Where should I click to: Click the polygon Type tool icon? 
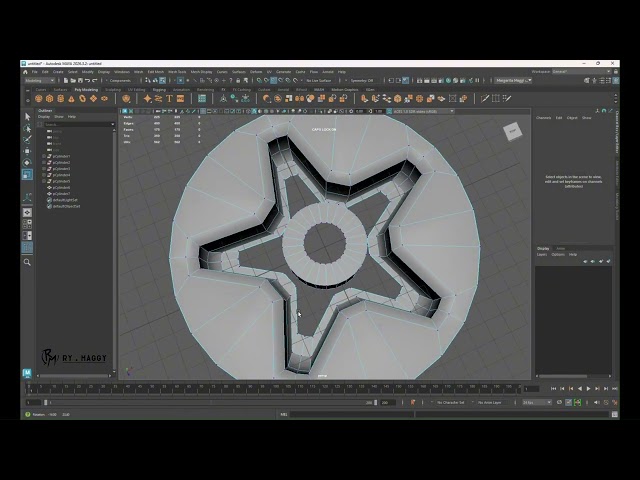coord(169,98)
